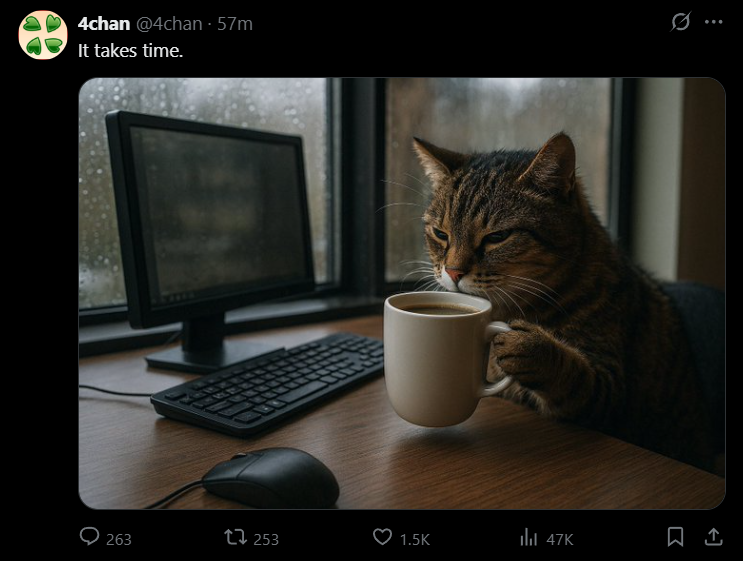Click the black mouse in the photo
The height and width of the screenshot is (561, 743).
click(271, 477)
